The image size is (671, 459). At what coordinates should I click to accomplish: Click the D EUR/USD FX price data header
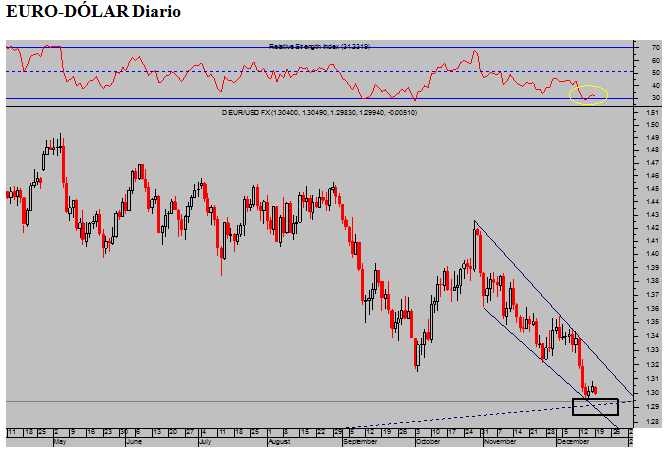click(x=319, y=113)
